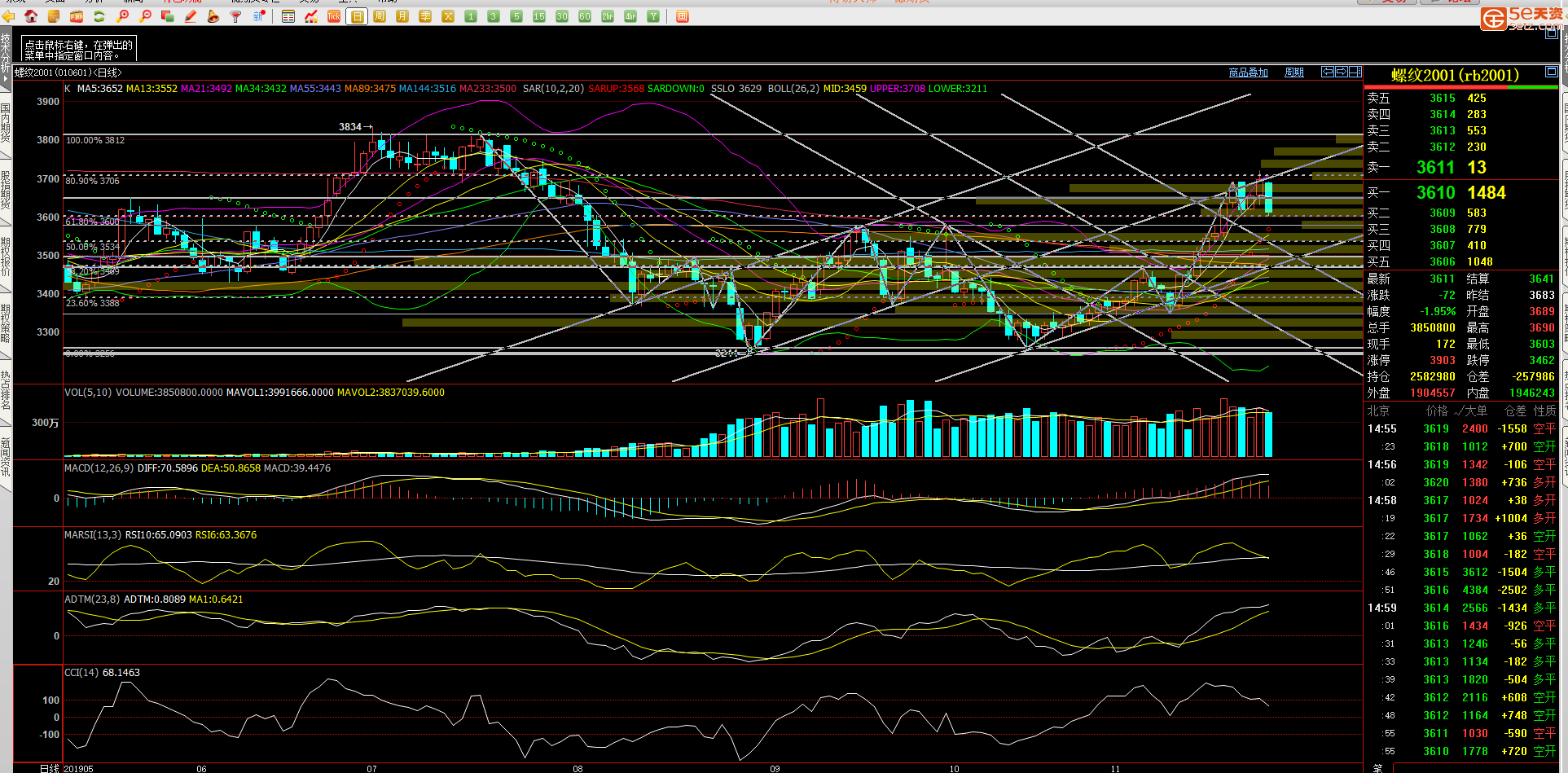Open the quote list table icon

pyautogui.click(x=288, y=16)
